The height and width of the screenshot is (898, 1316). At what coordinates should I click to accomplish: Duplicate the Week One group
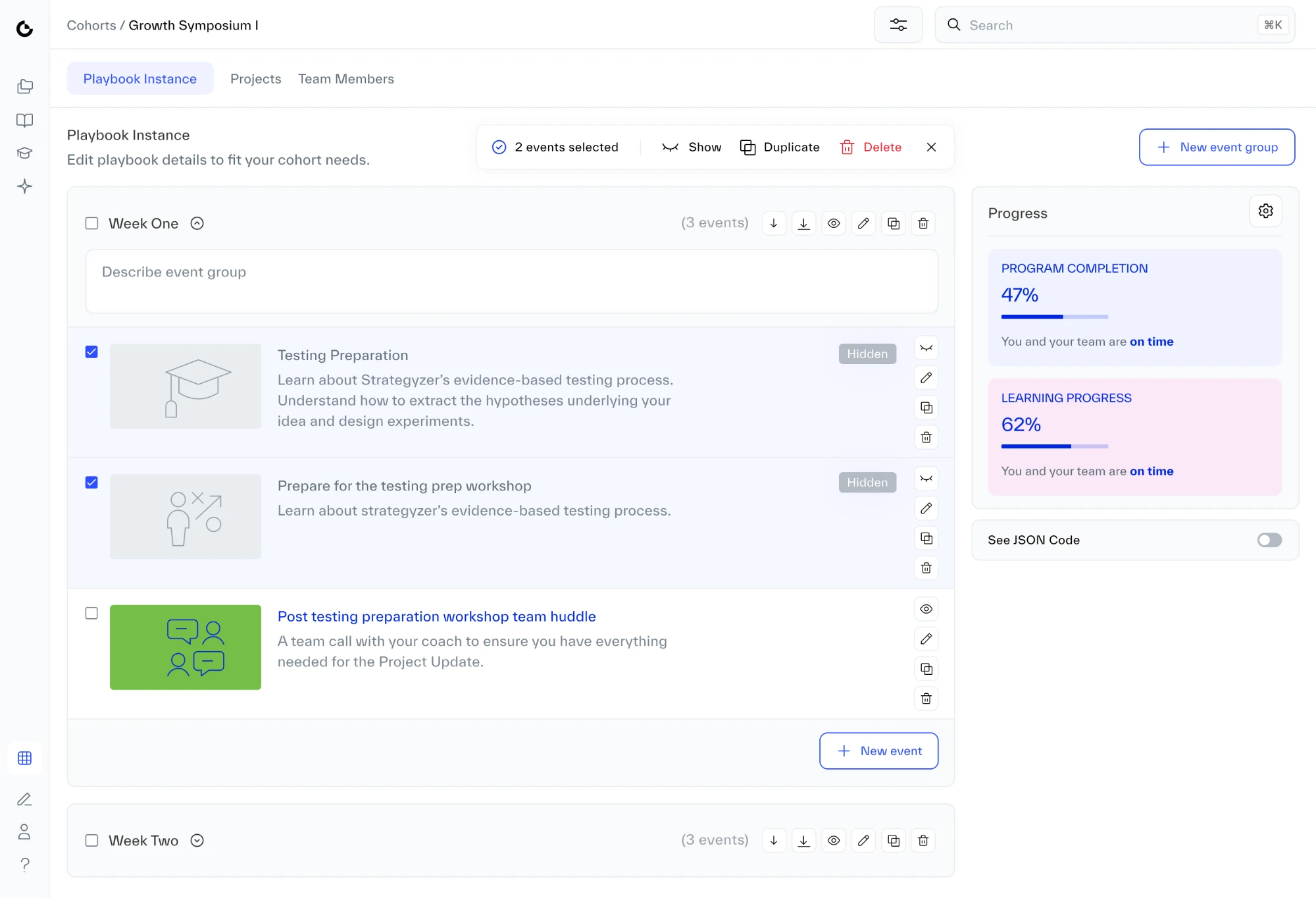894,223
